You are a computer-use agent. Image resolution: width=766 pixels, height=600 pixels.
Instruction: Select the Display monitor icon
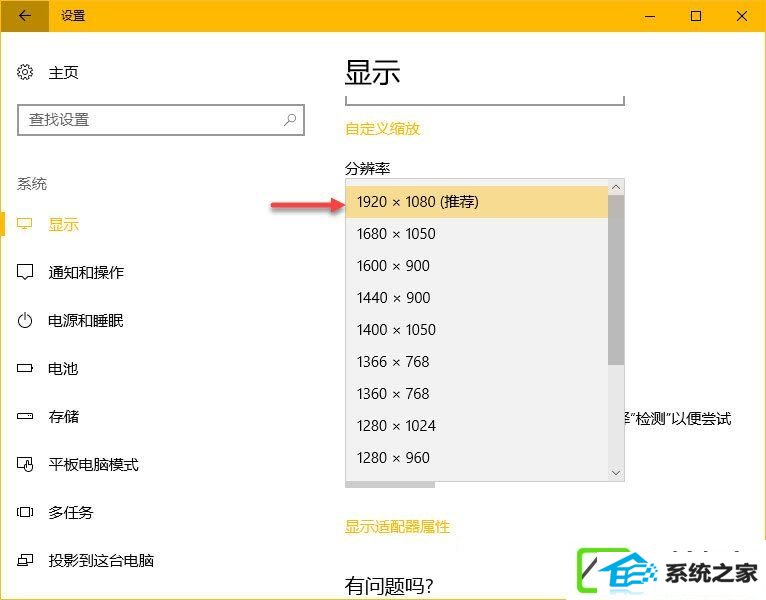pos(24,224)
